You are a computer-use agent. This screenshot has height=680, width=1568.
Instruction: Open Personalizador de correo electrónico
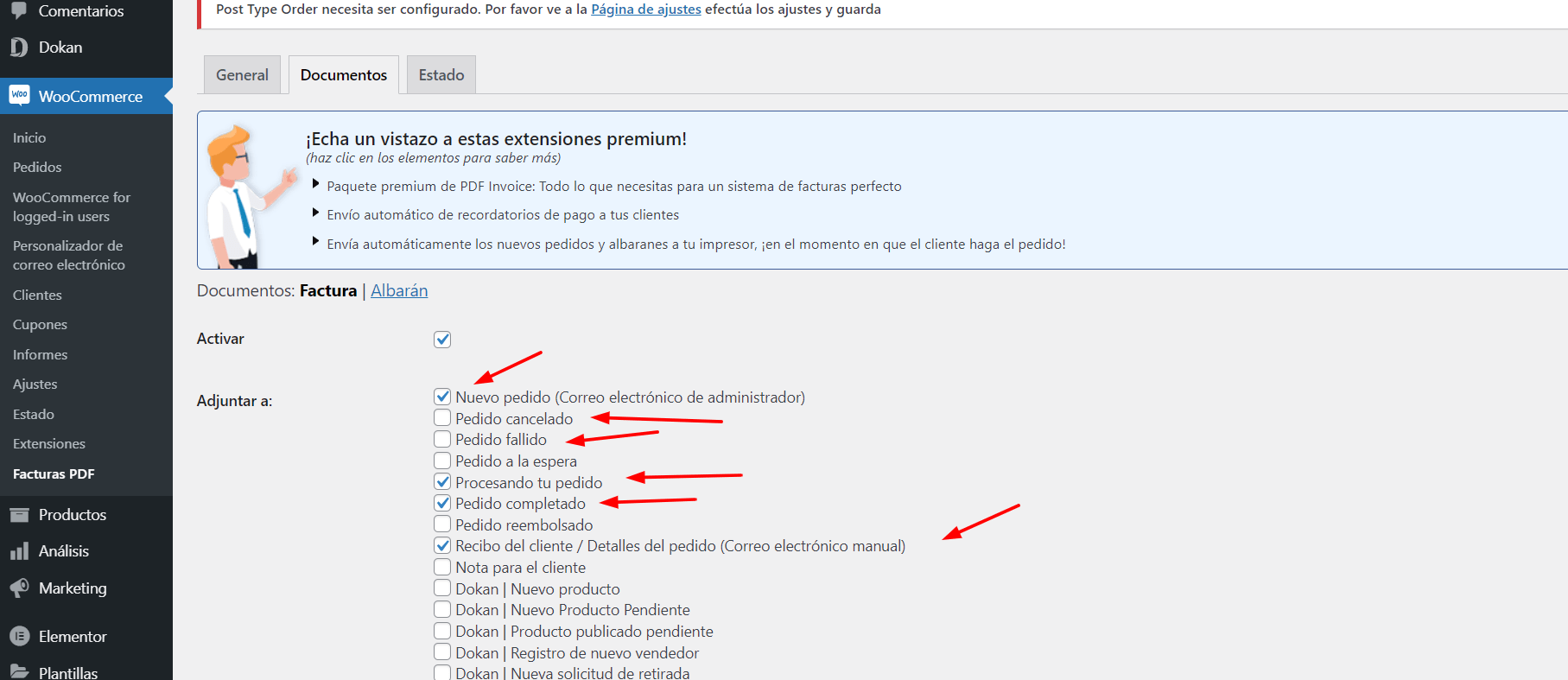pos(69,255)
